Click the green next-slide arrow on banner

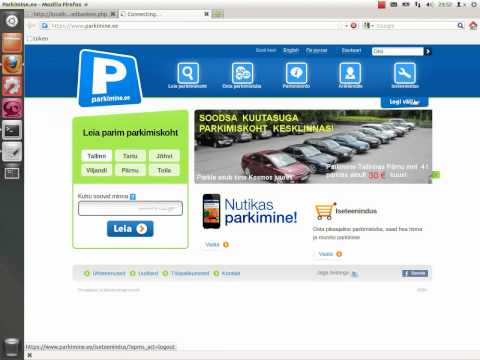point(436,174)
